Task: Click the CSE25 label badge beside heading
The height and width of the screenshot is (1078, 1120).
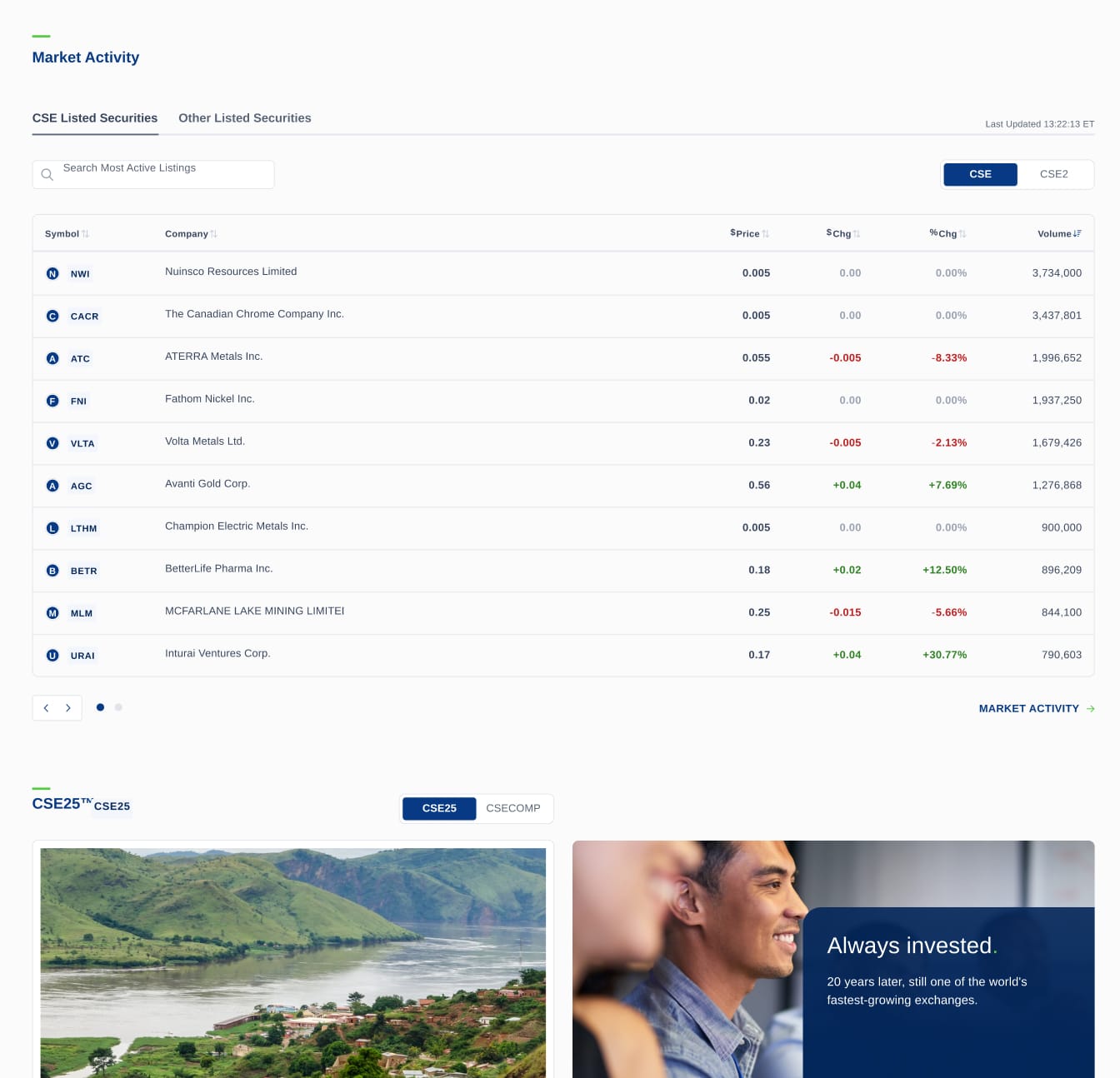Action: click(x=112, y=806)
